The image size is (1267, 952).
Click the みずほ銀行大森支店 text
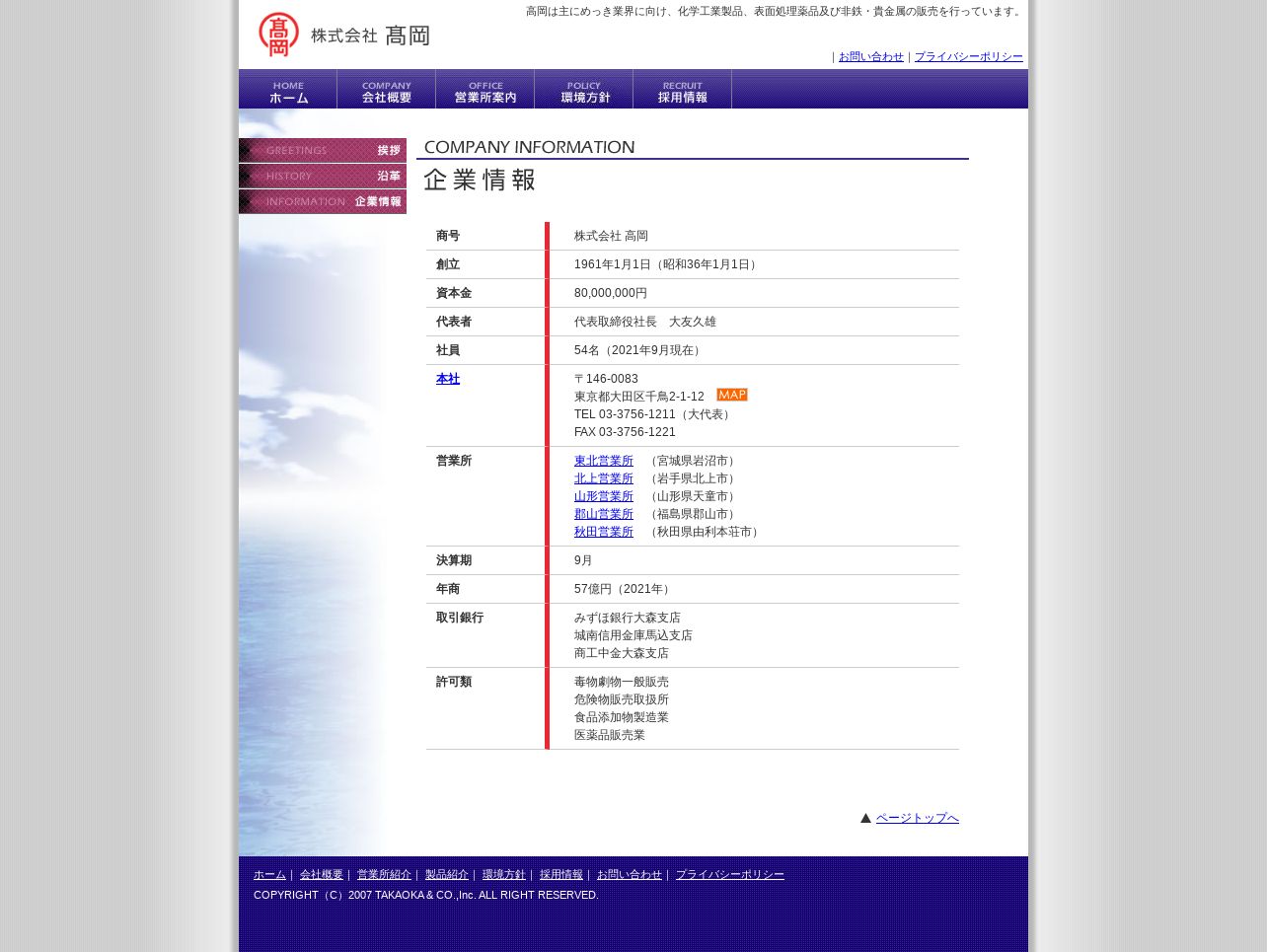[628, 618]
